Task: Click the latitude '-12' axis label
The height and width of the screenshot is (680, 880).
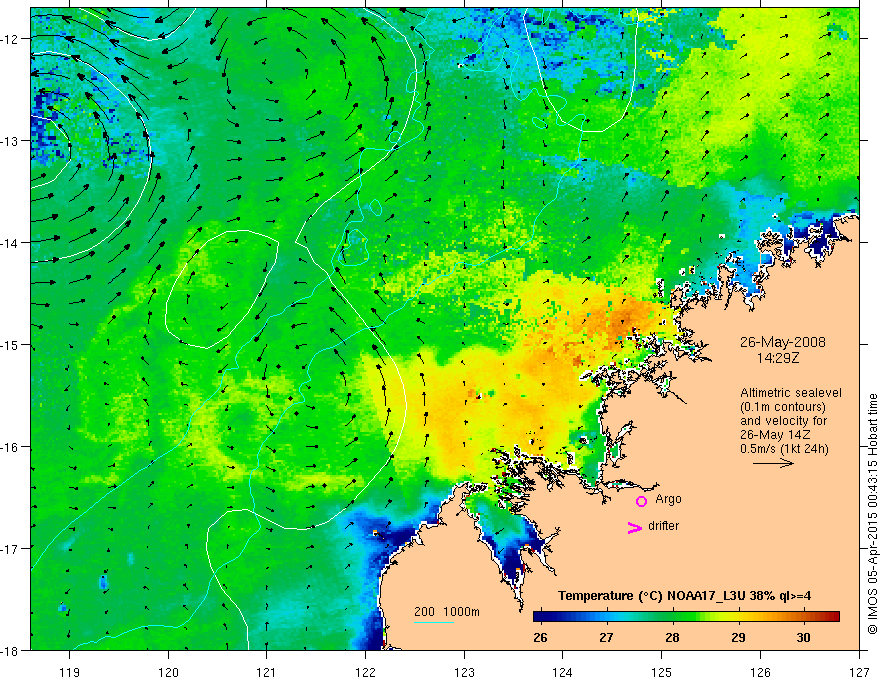Action: (11, 39)
